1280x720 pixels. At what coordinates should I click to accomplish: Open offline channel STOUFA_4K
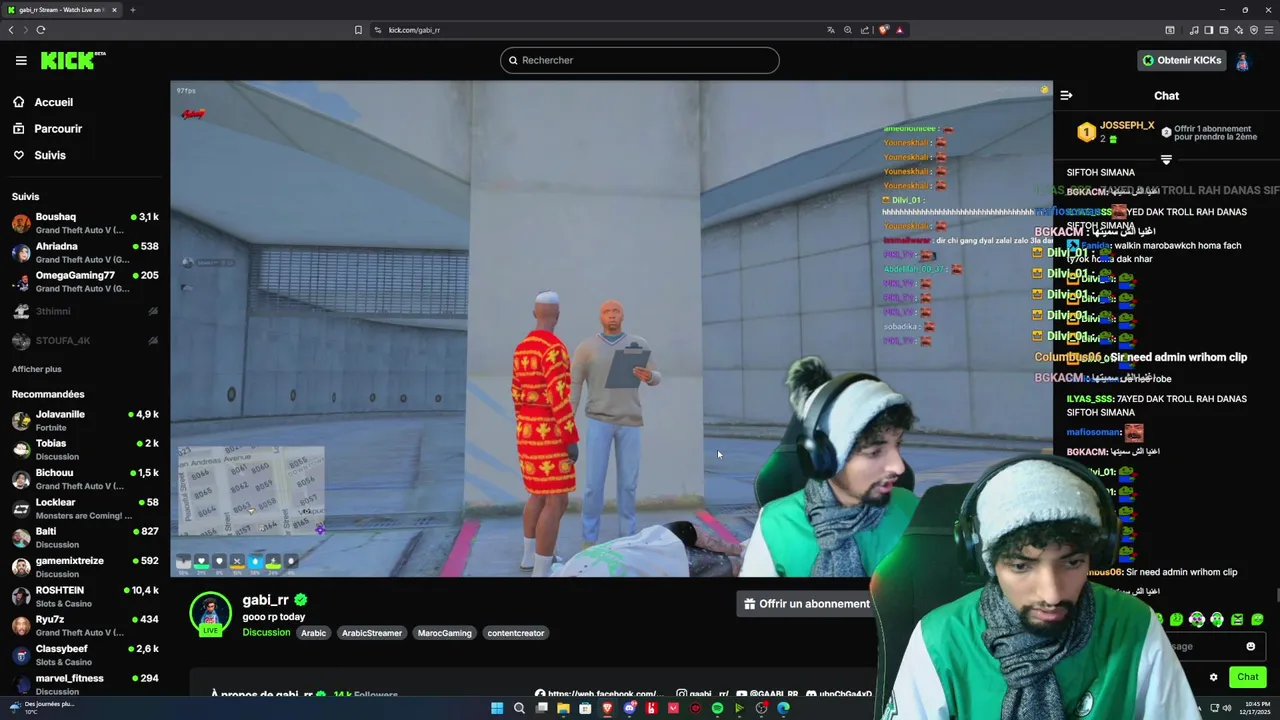coord(85,341)
